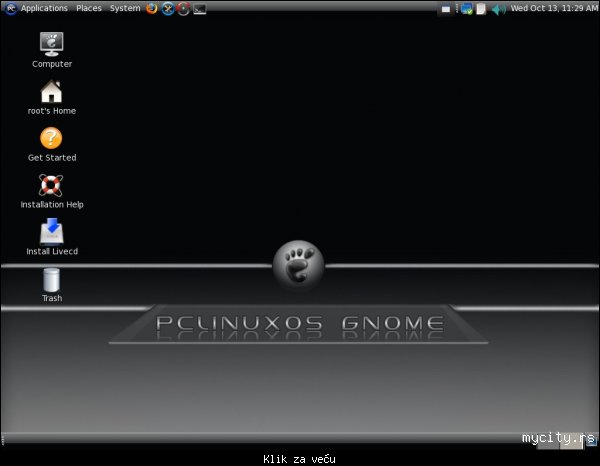The height and width of the screenshot is (466, 600).
Task: Open the Get Started help icon
Action: [x=51, y=138]
